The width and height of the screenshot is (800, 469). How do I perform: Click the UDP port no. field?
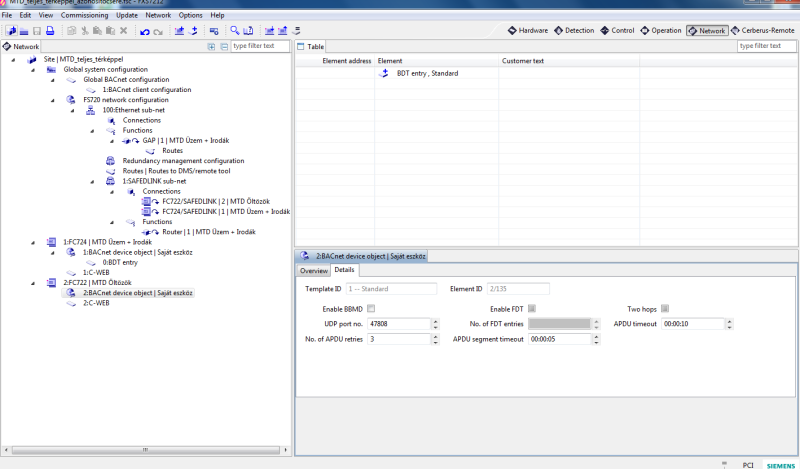(398, 324)
